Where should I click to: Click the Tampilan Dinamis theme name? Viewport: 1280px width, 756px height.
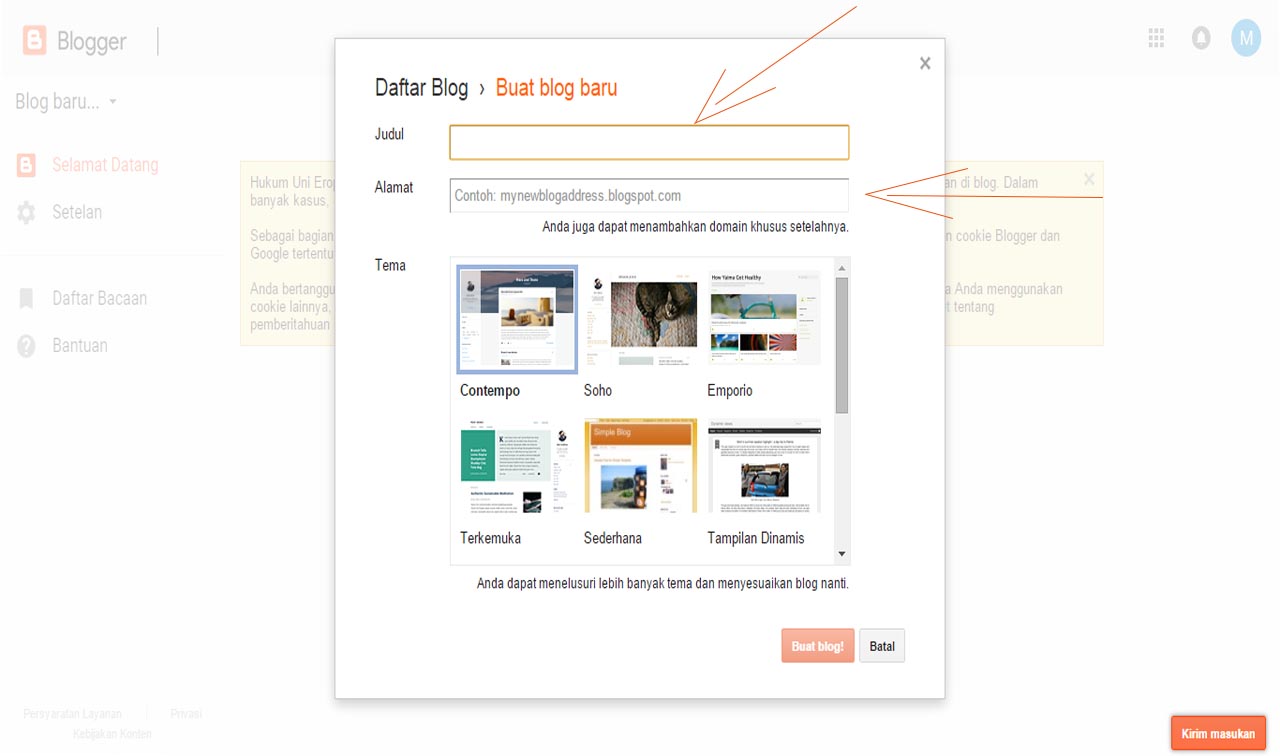[x=756, y=539]
